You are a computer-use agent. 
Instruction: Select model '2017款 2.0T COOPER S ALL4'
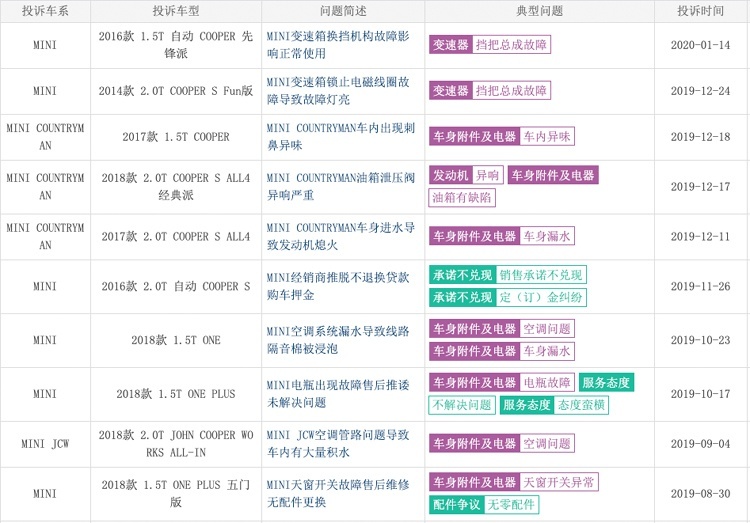pyautogui.click(x=176, y=236)
